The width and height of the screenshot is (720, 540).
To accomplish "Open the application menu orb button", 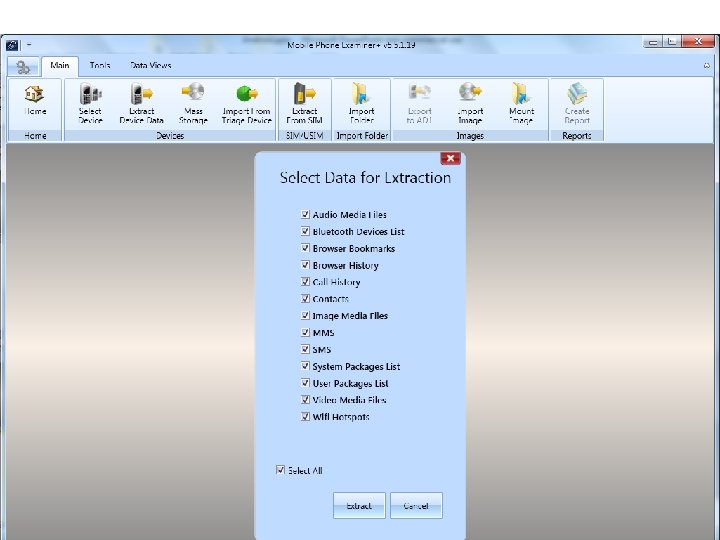I will coord(23,67).
